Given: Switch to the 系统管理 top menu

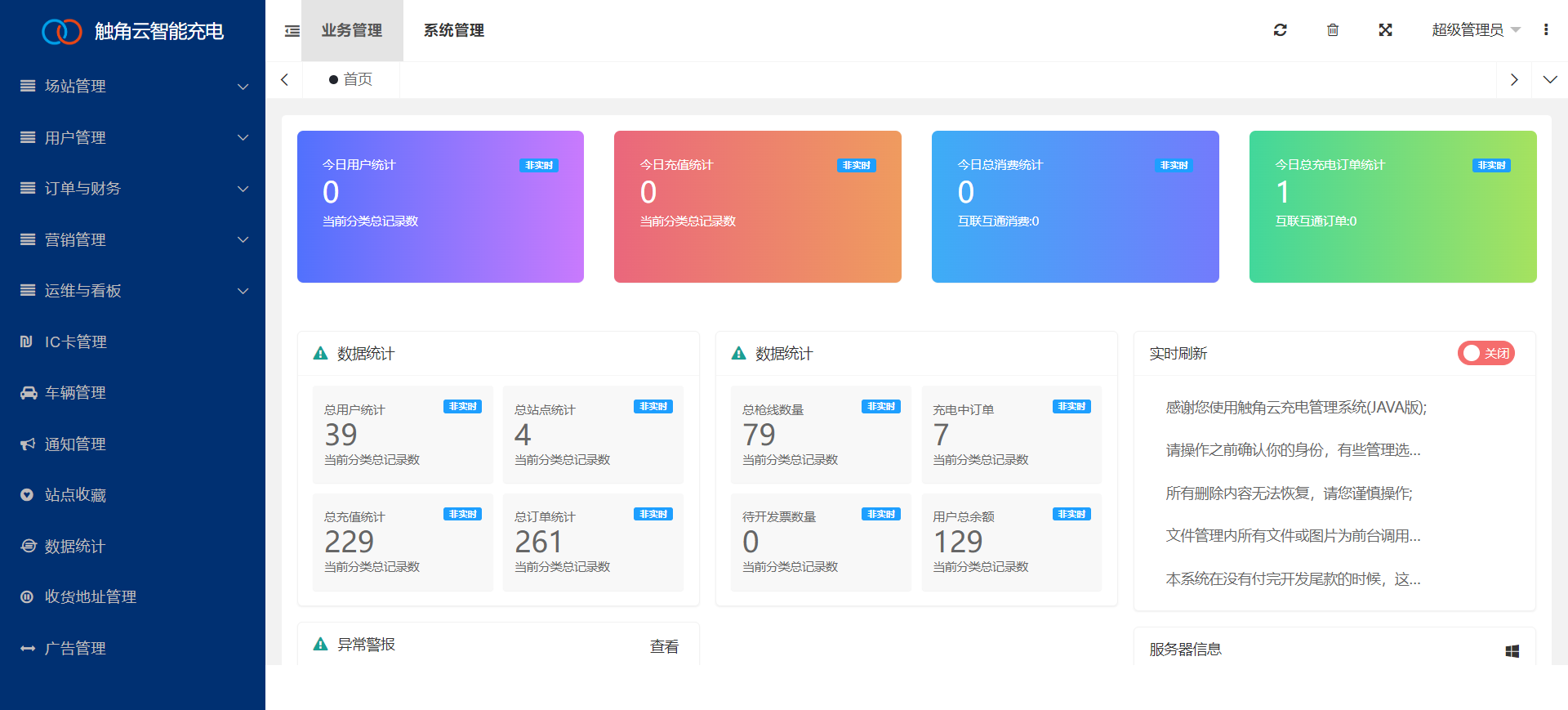Looking at the screenshot, I should [453, 31].
